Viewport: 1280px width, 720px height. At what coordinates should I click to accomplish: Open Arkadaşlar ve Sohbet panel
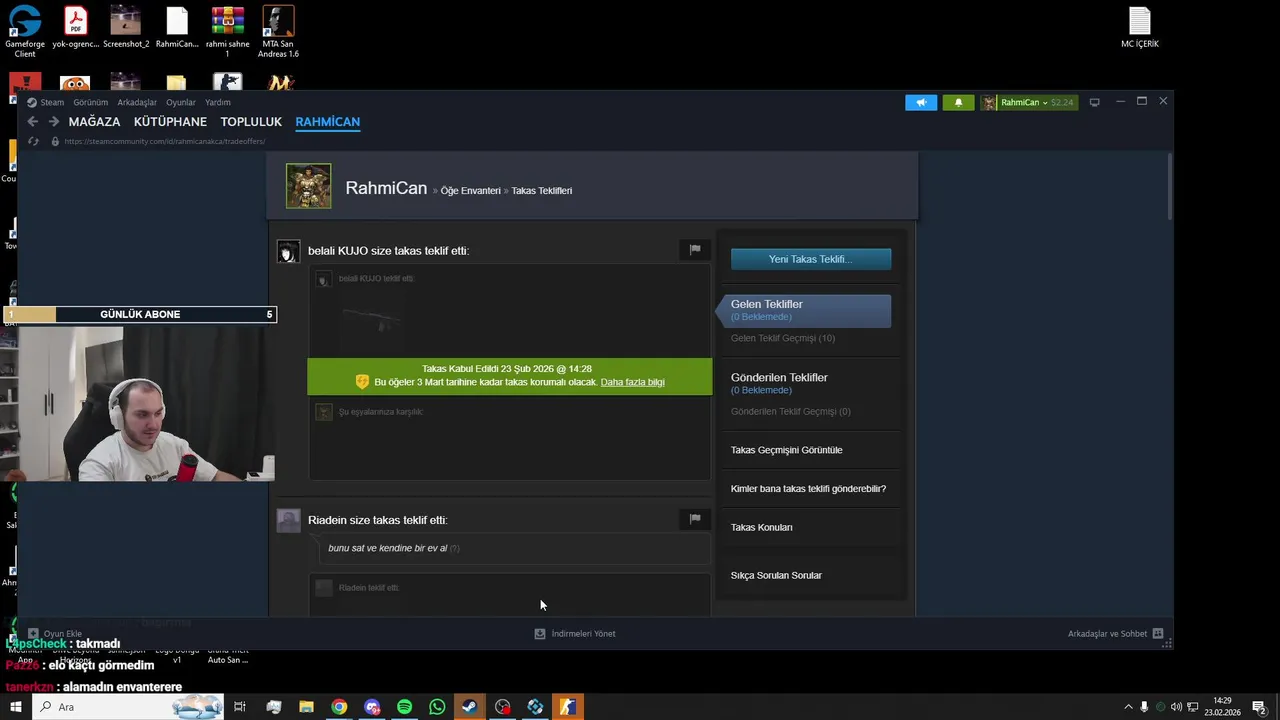click(x=1115, y=633)
